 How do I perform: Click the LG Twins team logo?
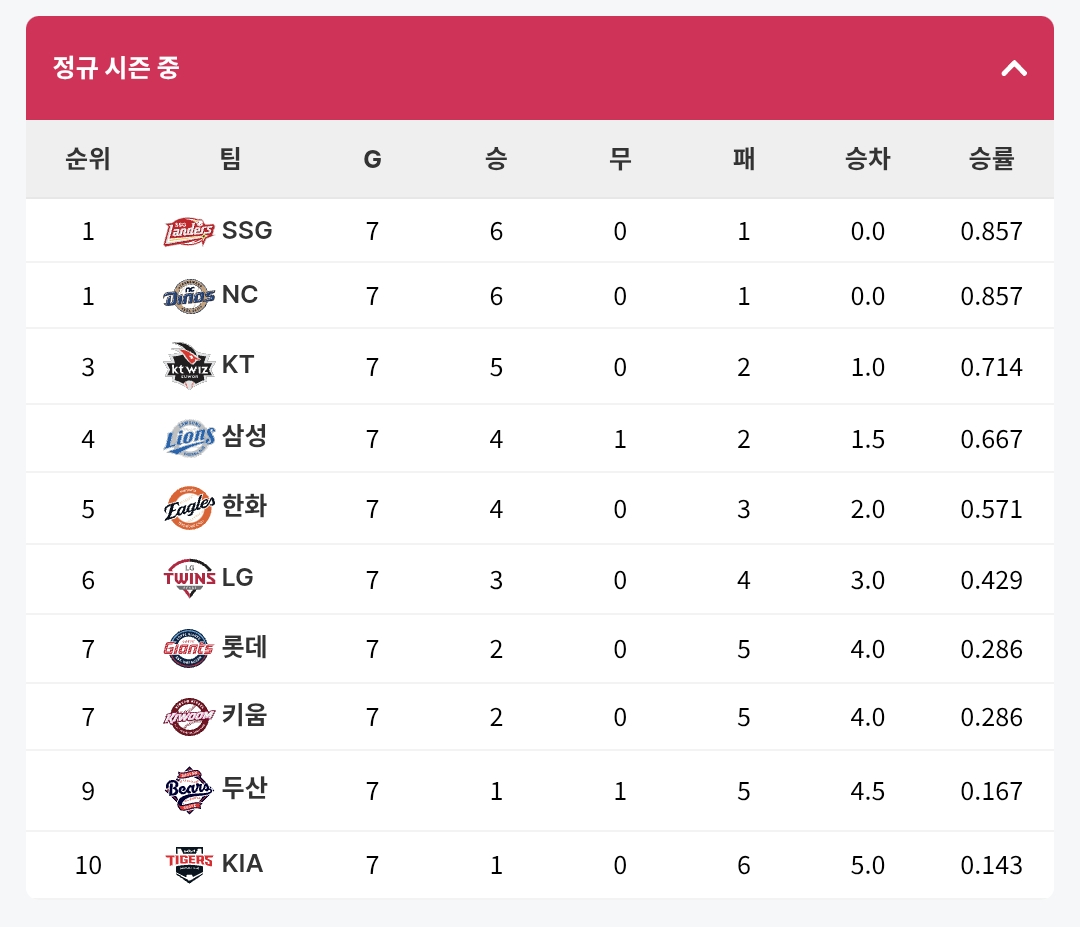[188, 579]
